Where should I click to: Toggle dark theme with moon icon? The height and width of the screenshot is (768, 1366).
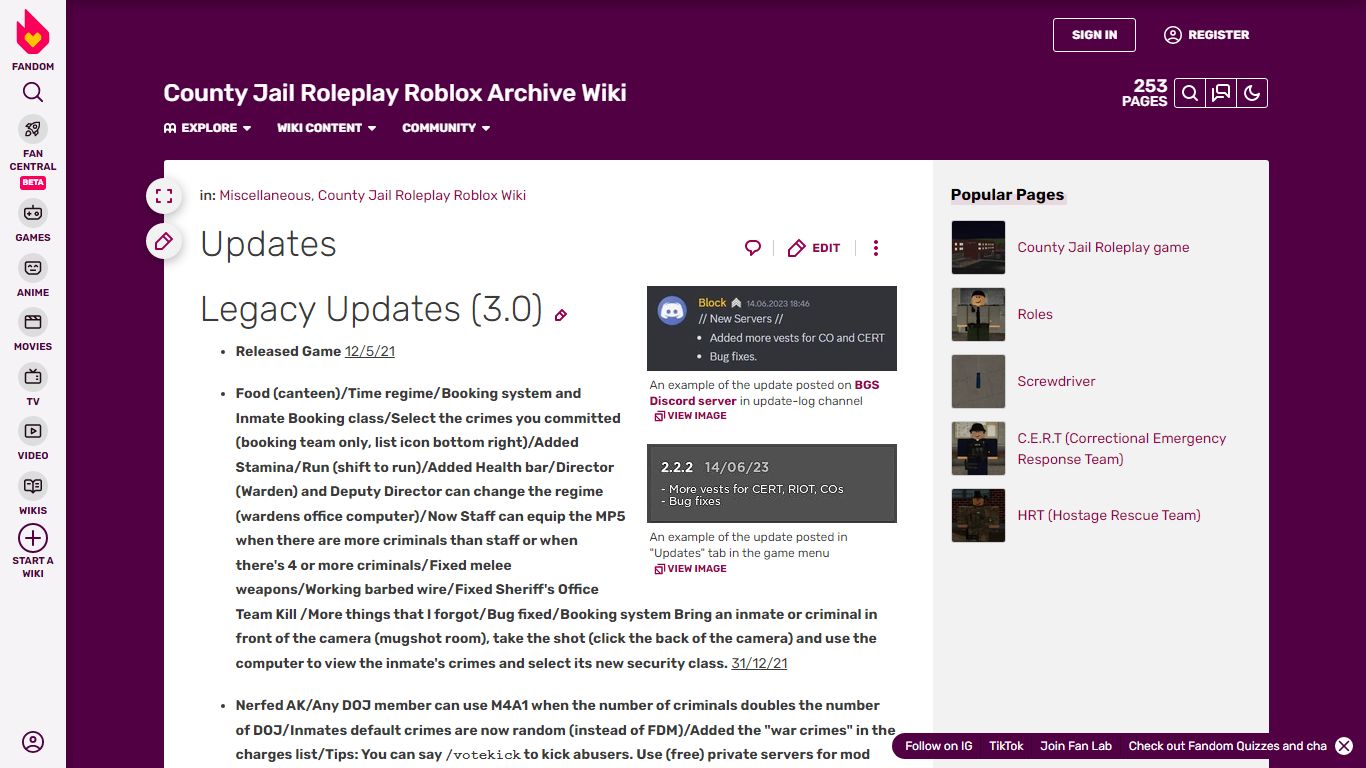(x=1252, y=93)
